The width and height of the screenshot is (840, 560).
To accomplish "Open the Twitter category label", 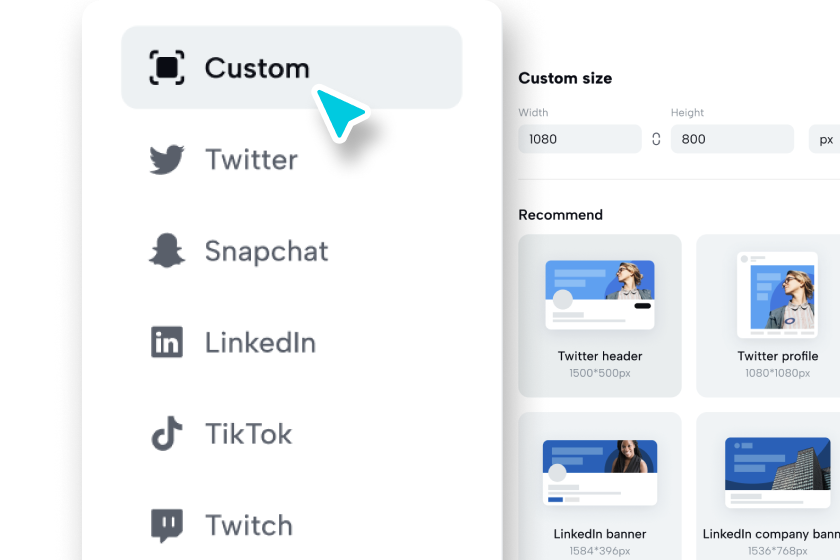I will click(251, 160).
